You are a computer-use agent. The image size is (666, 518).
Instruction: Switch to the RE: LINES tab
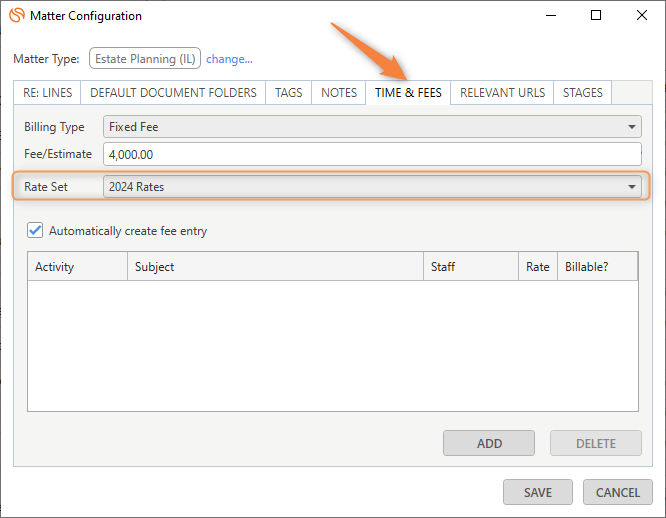tap(47, 93)
